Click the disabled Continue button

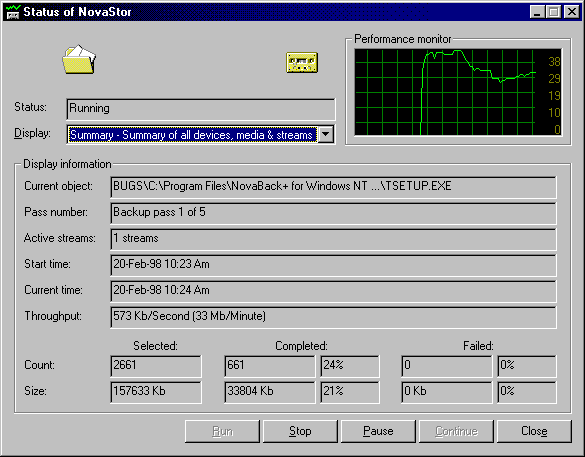point(456,431)
